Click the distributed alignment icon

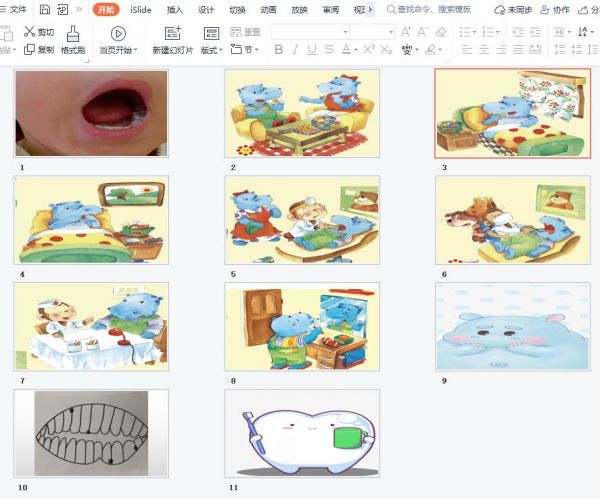535,49
